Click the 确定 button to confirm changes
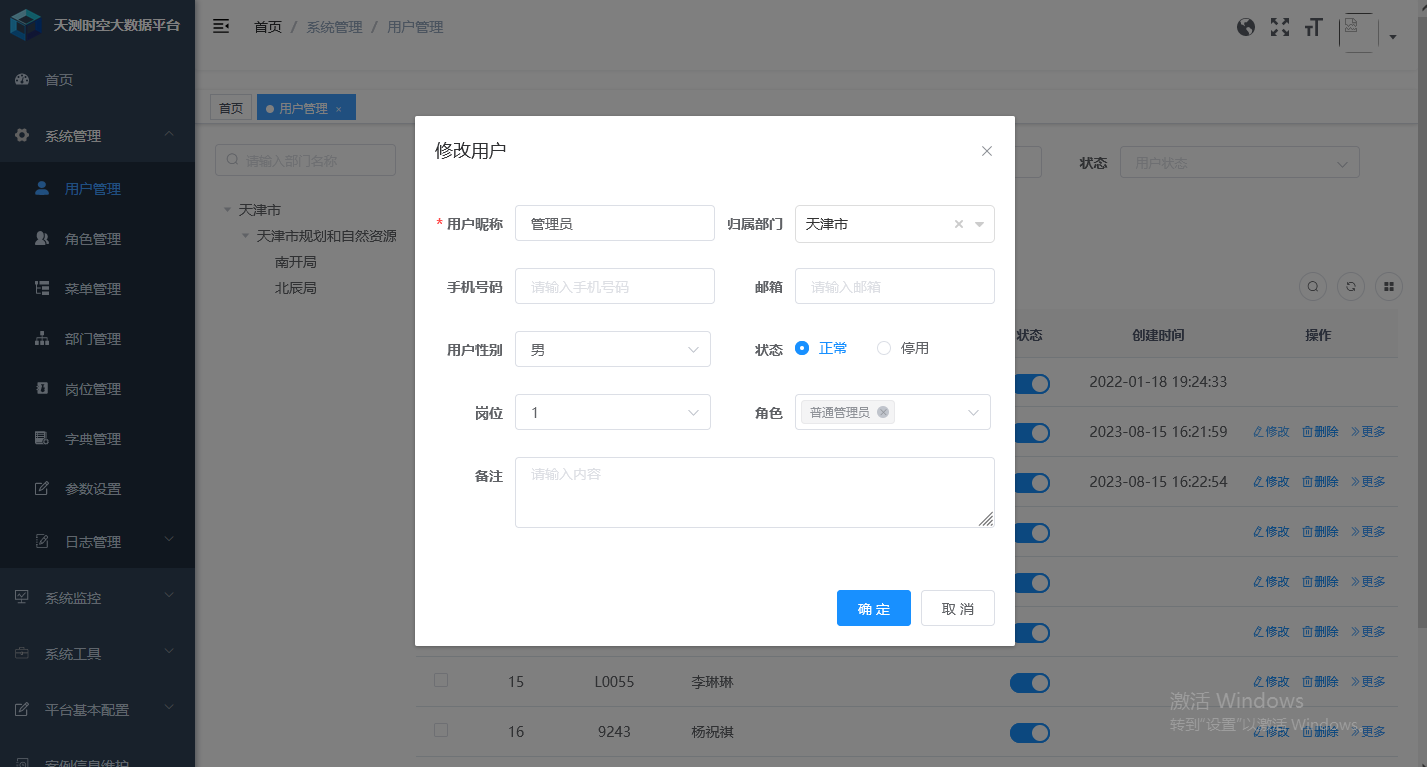Viewport: 1427px width, 767px height. 873,608
